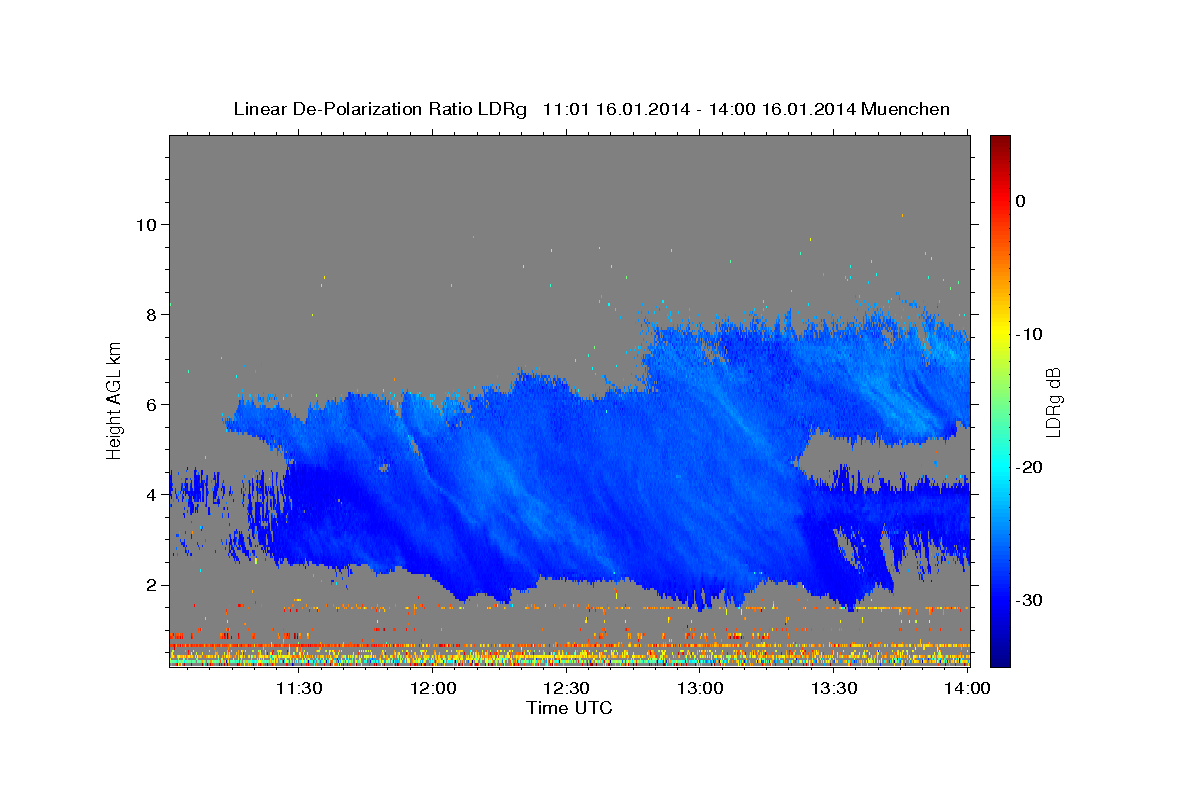
Task: Click the '11:30' time tick label
Action: click(298, 688)
